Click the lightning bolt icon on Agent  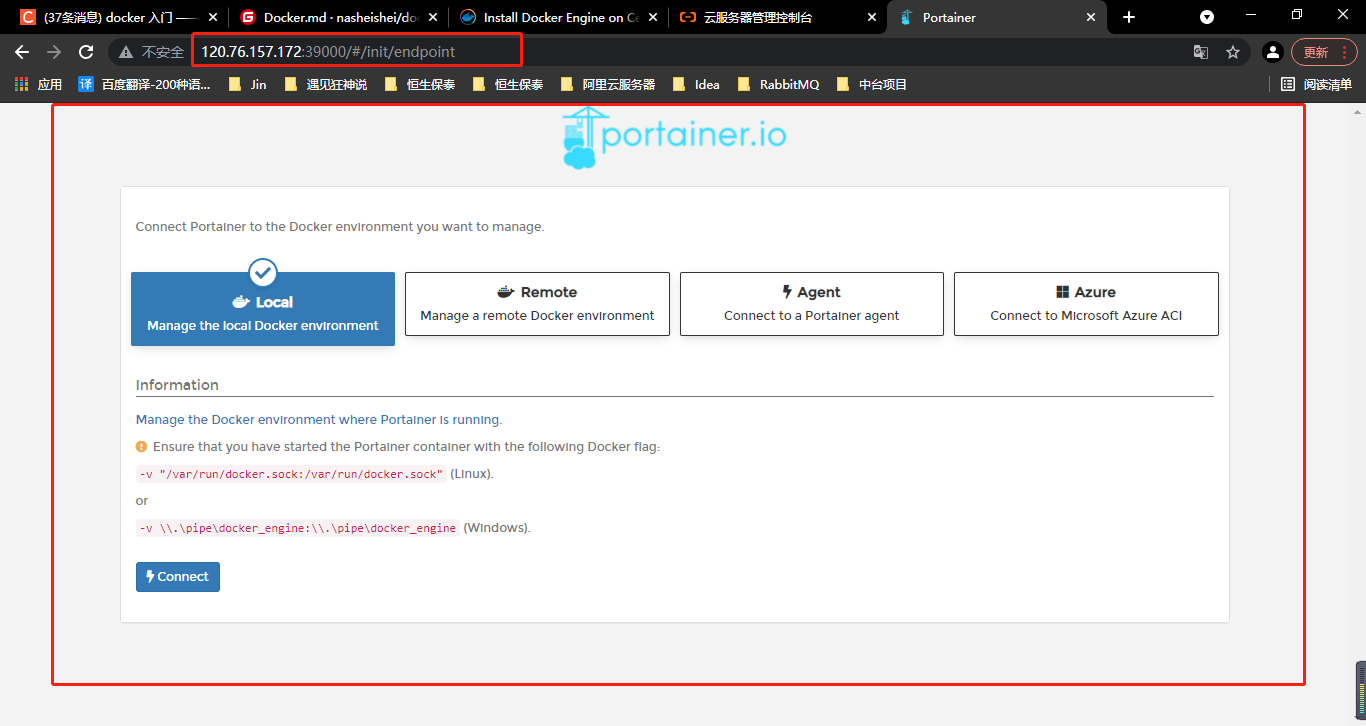(x=787, y=292)
